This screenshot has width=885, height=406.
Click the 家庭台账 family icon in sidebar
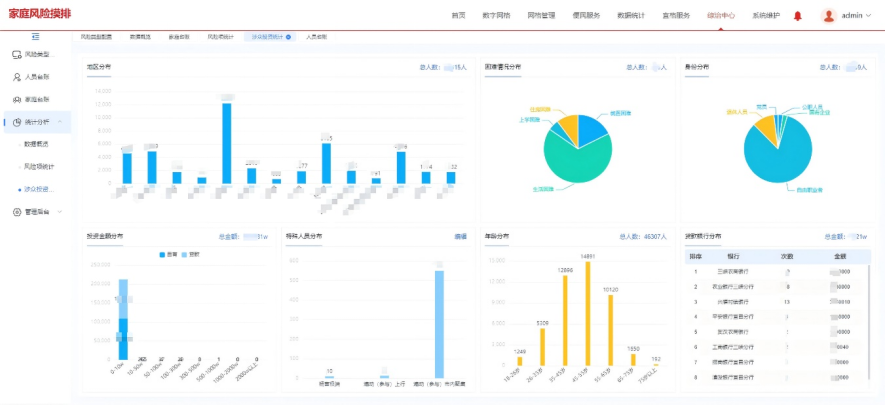[16, 100]
